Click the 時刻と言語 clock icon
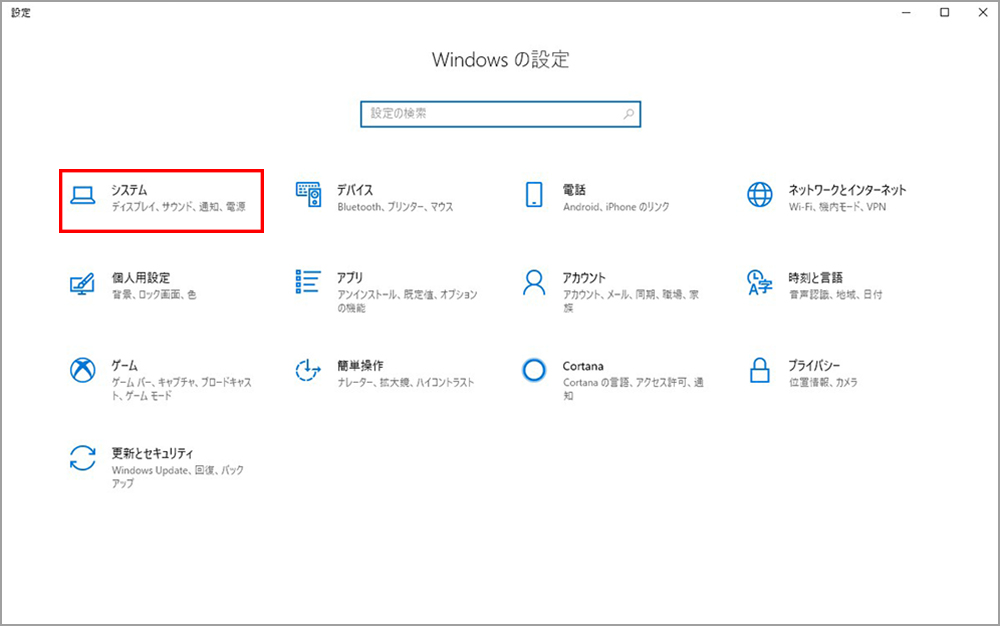The image size is (1000, 626). pos(760,282)
